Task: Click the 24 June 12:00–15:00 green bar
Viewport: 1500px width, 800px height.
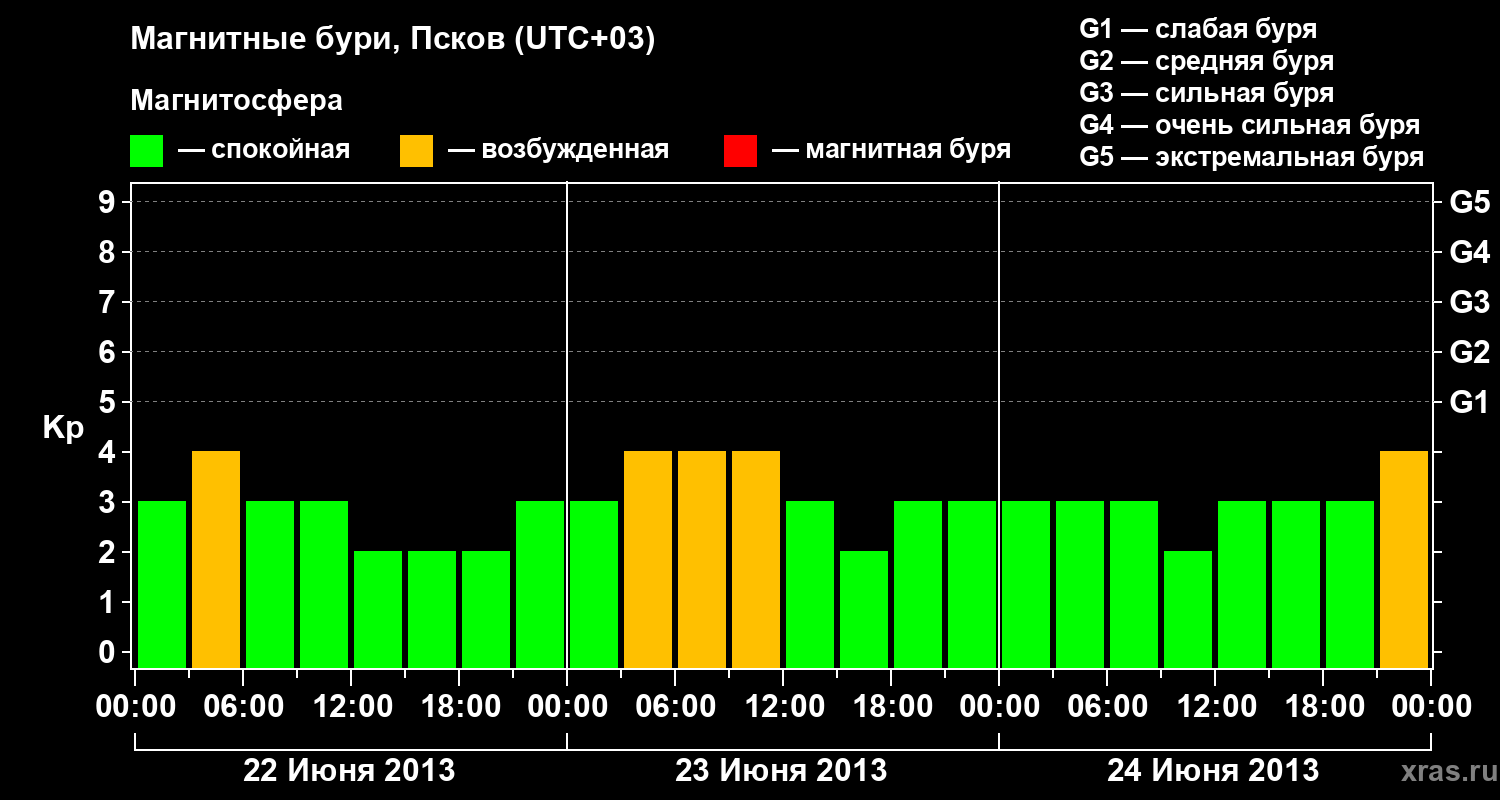Action: 1242,584
